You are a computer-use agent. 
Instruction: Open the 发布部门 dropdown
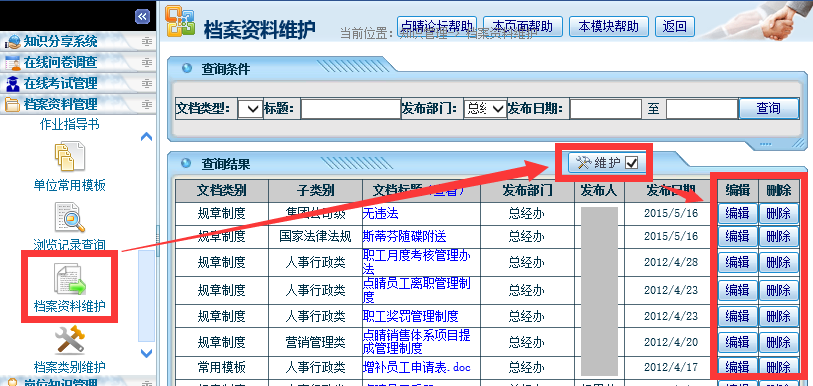coord(485,109)
